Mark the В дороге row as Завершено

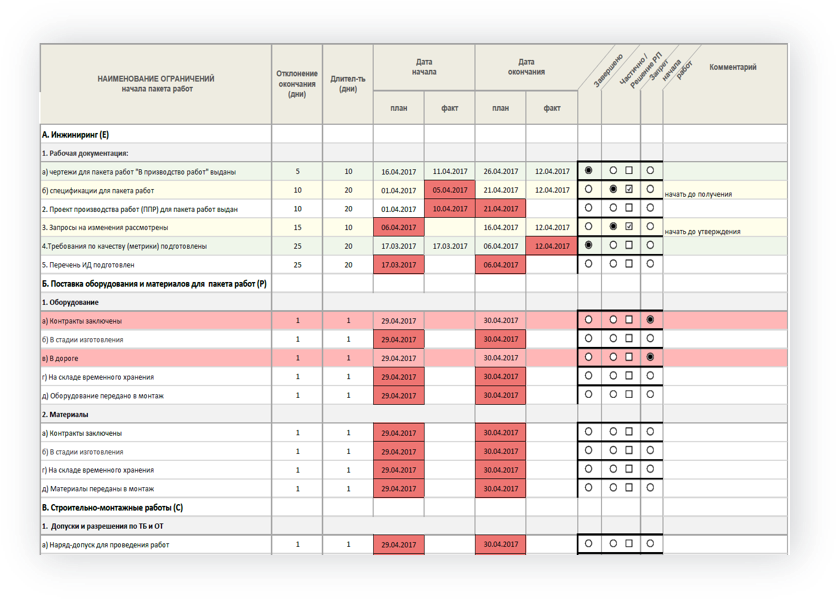(588, 357)
